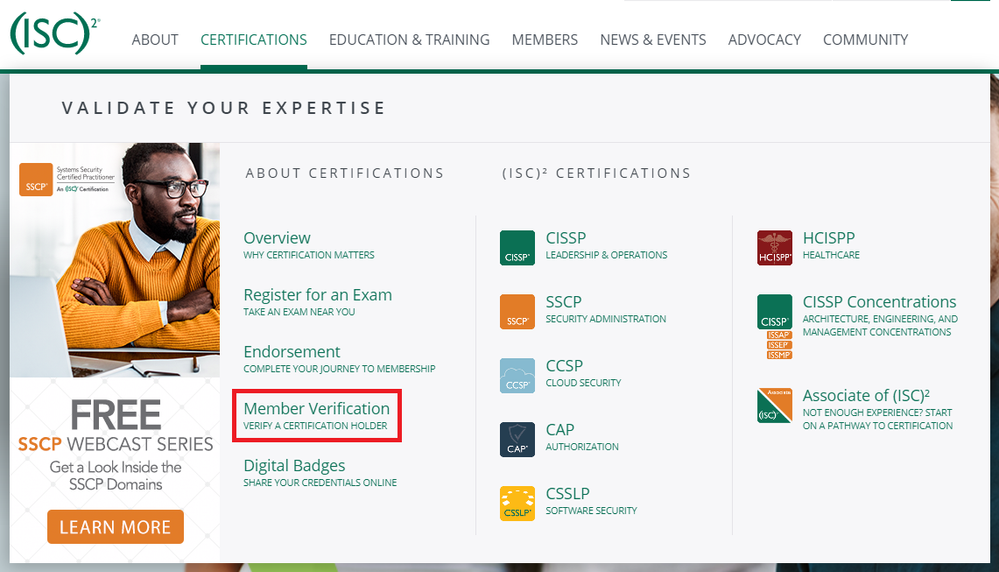999x572 pixels.
Task: Follow the Endorsement link
Action: (x=292, y=352)
